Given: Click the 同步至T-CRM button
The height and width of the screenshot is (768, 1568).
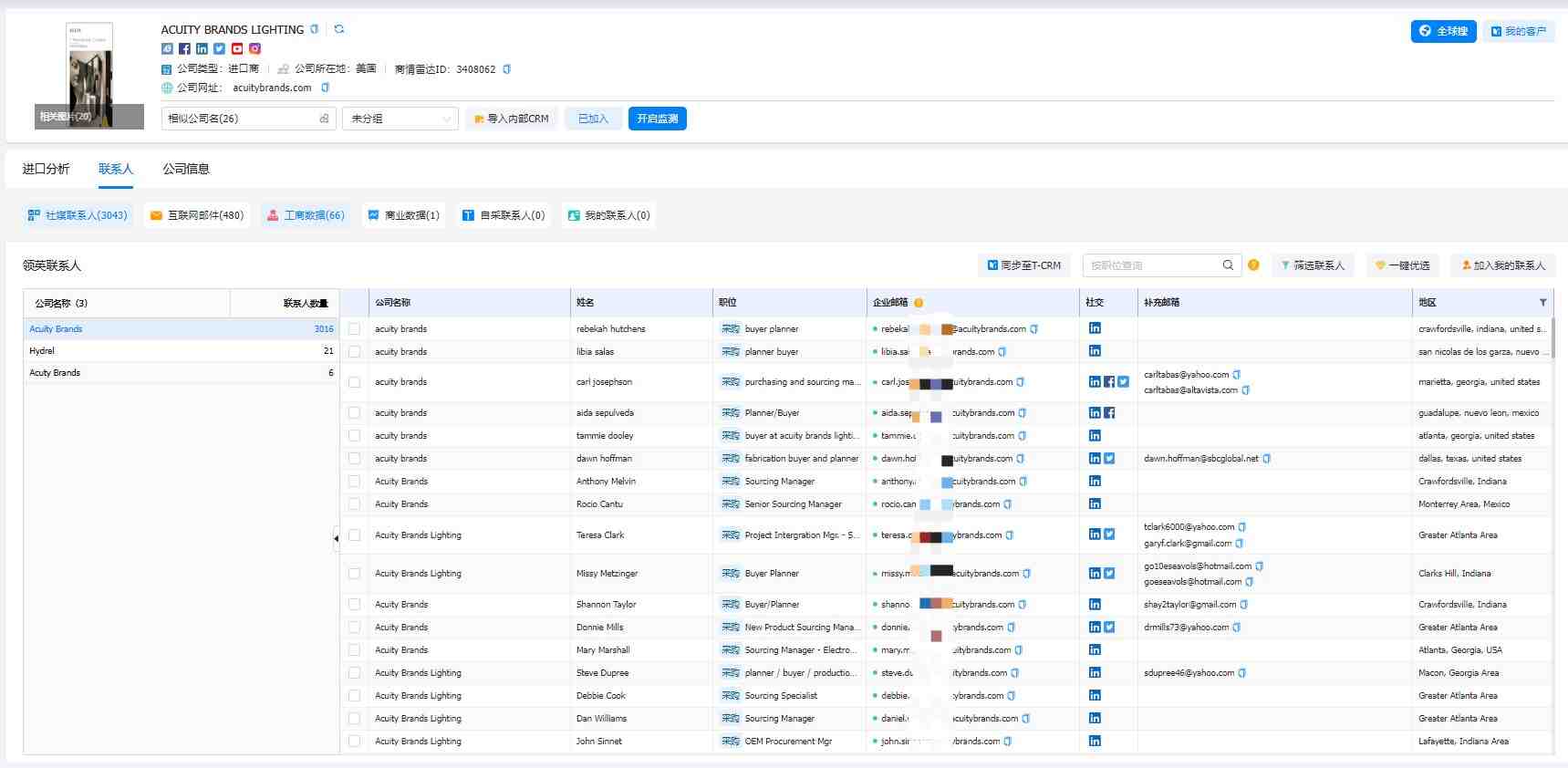Looking at the screenshot, I should click(1024, 265).
